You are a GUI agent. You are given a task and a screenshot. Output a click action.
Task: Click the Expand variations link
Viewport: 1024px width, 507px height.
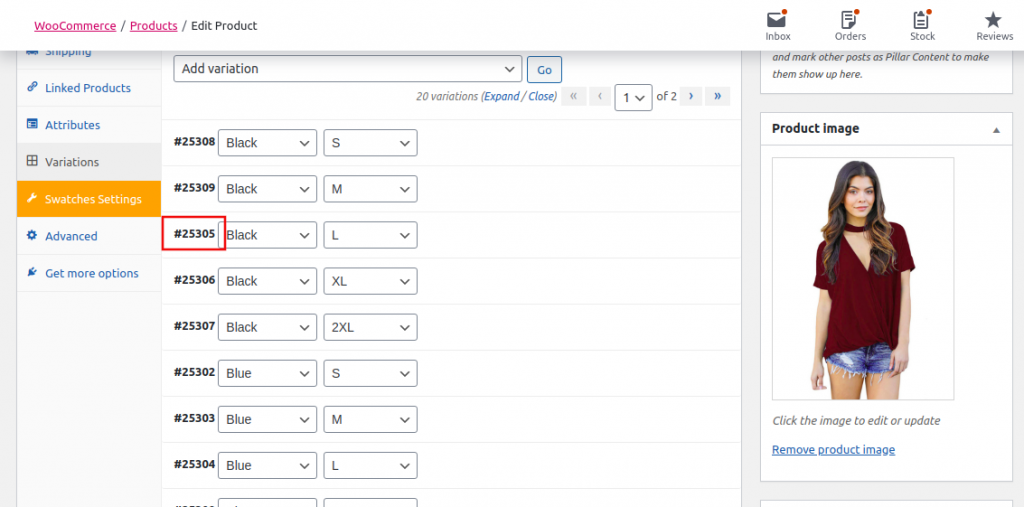click(502, 96)
